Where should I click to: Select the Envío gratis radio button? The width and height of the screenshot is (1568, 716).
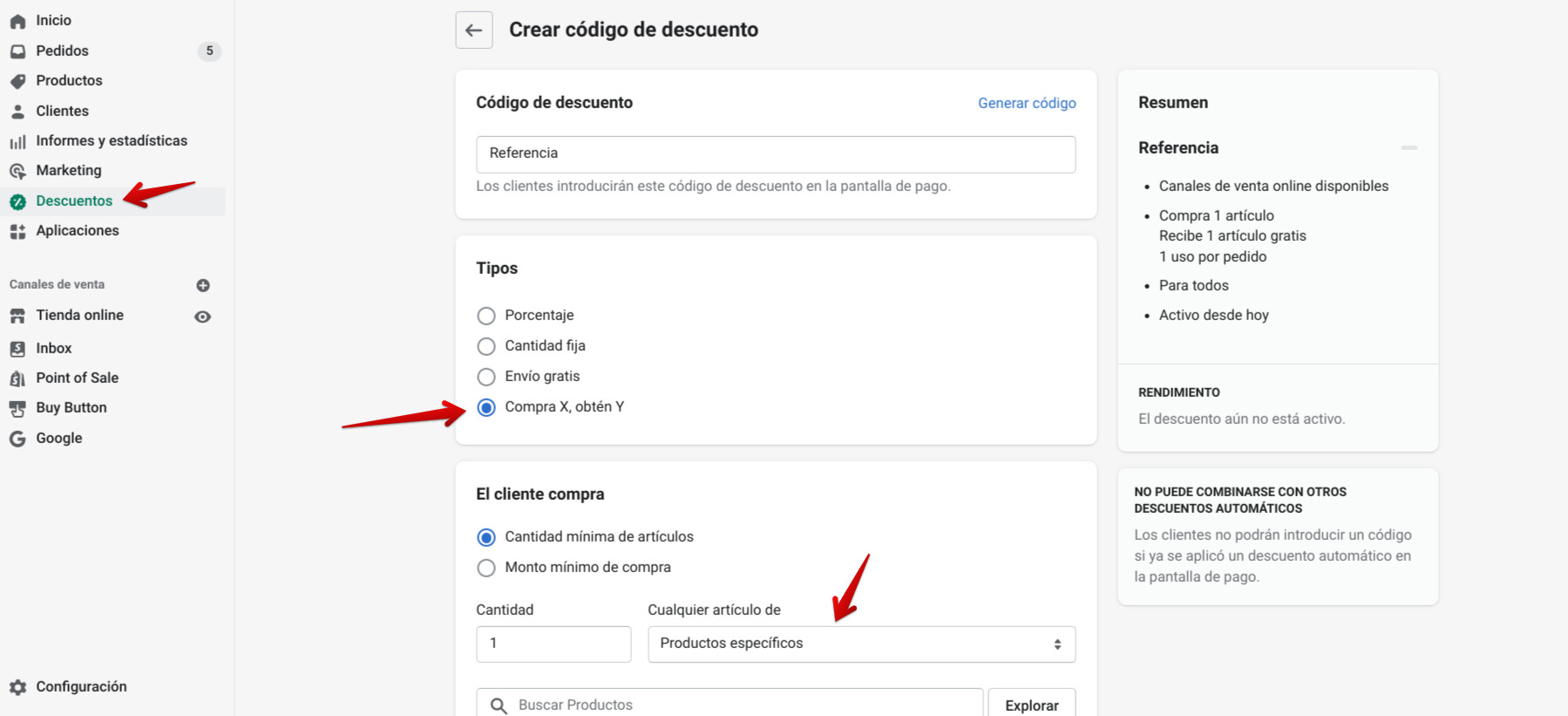pyautogui.click(x=486, y=377)
